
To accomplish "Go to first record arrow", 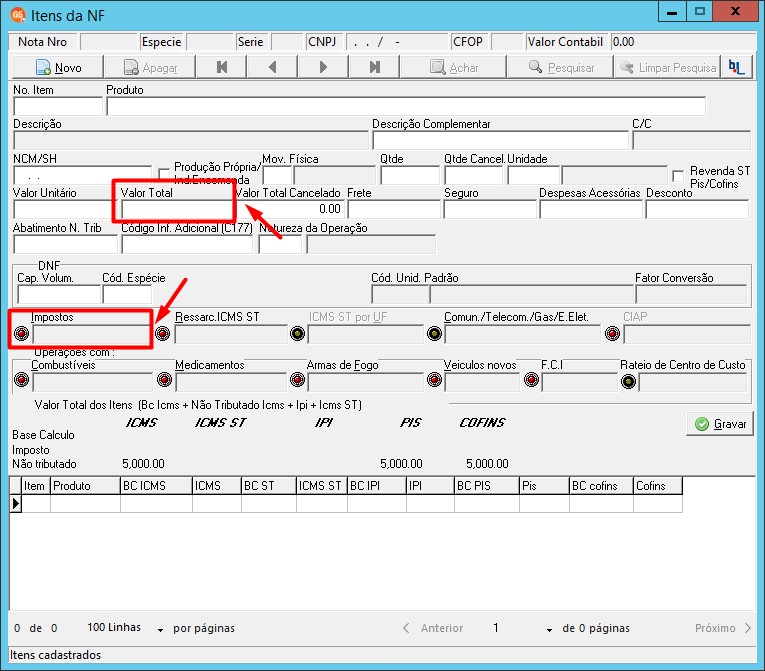I will 221,67.
